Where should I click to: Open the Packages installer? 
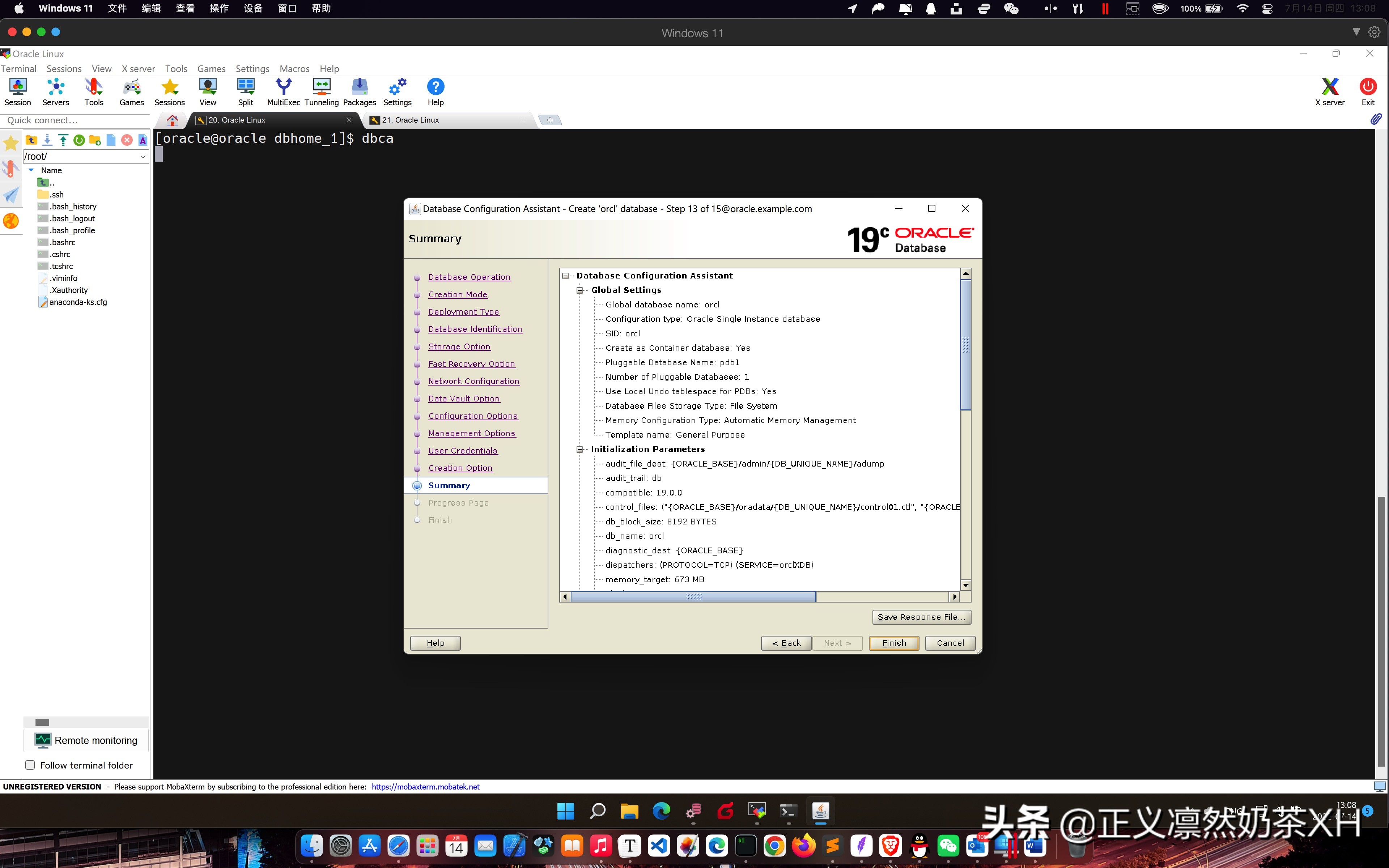(359, 91)
